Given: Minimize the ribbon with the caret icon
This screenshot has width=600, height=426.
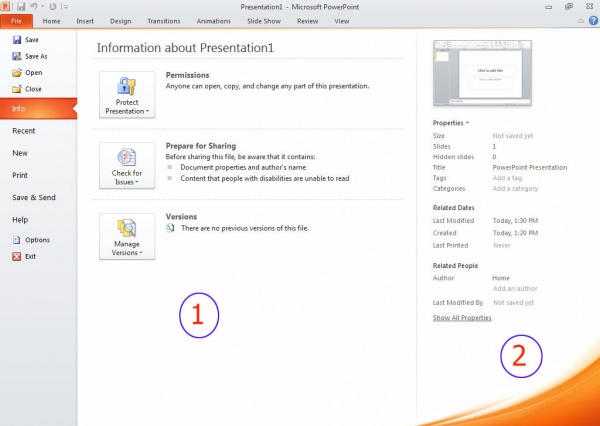Looking at the screenshot, I should click(581, 21).
